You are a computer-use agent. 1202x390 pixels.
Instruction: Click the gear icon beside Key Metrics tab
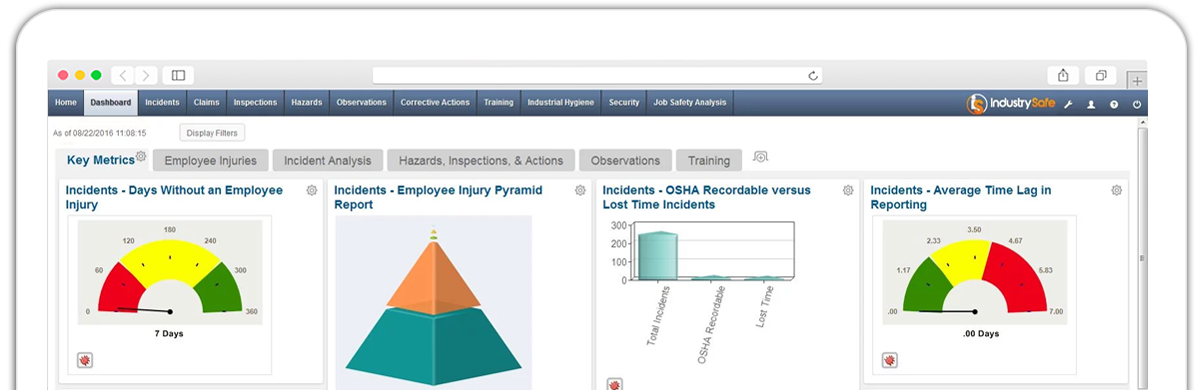tap(141, 156)
